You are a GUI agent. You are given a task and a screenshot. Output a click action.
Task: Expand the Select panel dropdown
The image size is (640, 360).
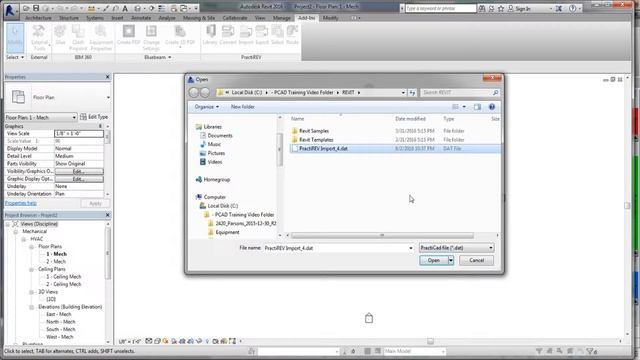pyautogui.click(x=15, y=57)
